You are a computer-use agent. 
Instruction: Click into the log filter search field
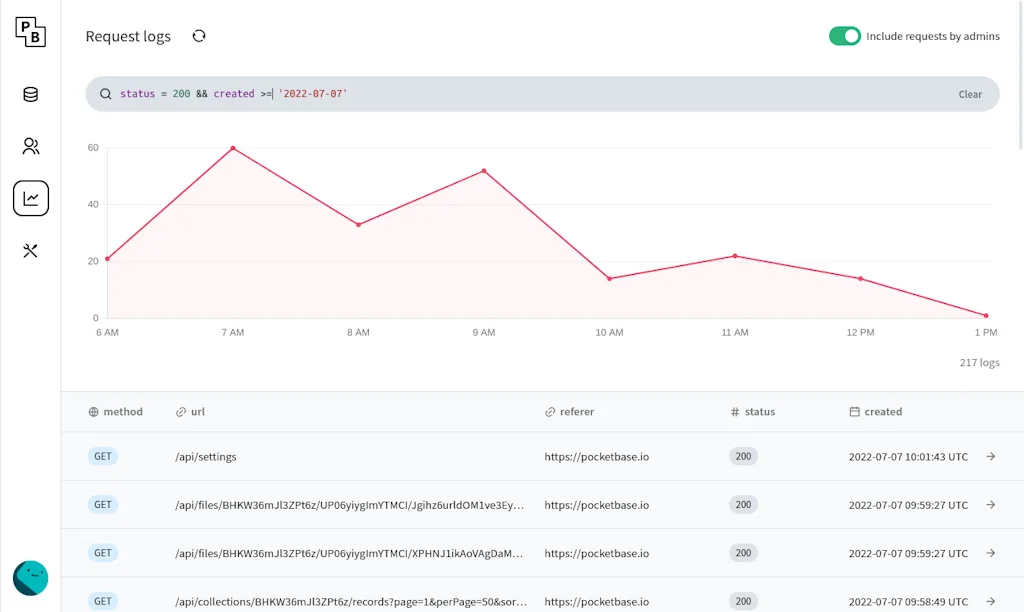pos(600,94)
